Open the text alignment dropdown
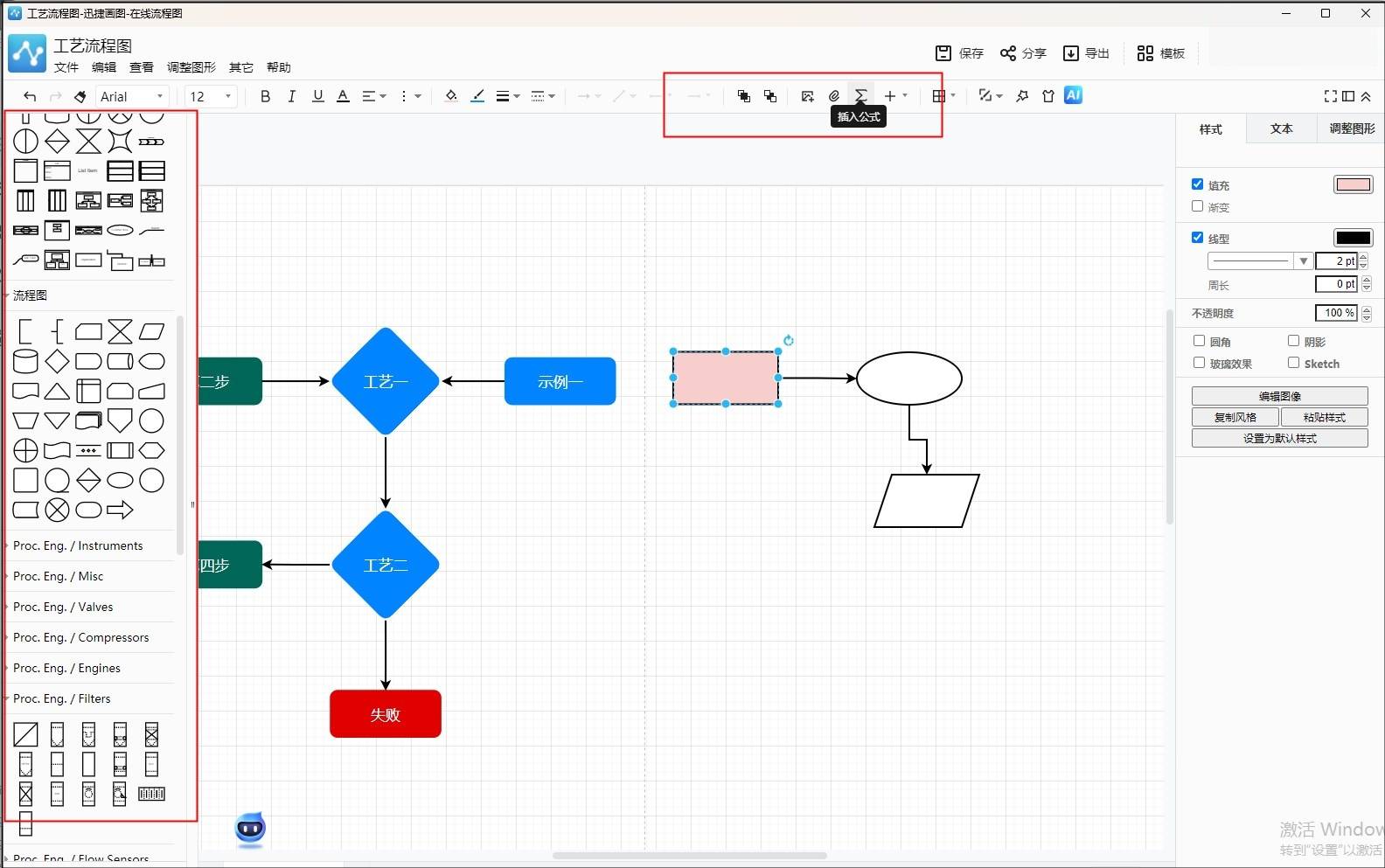Viewport: 1385px width, 868px height. tap(374, 96)
